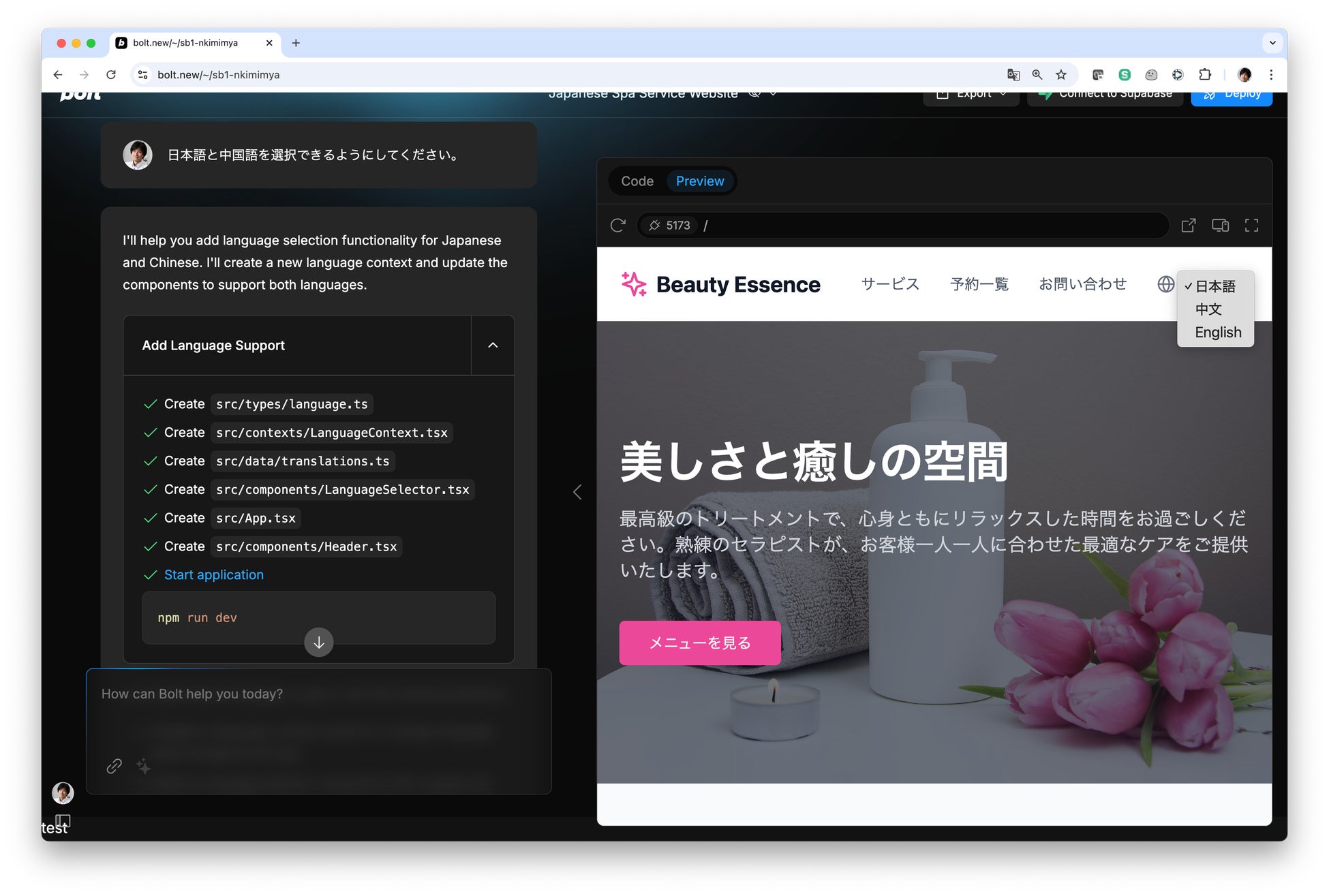Enter fullscreen preview mode
1329x896 pixels.
tap(1251, 226)
